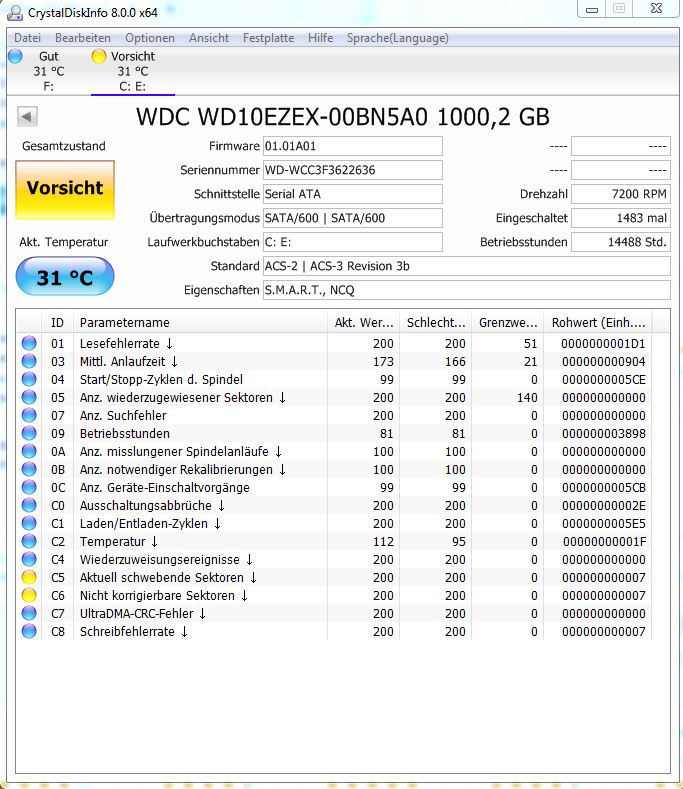Select Mittl. Anlaufzeit current value 173

tap(383, 362)
